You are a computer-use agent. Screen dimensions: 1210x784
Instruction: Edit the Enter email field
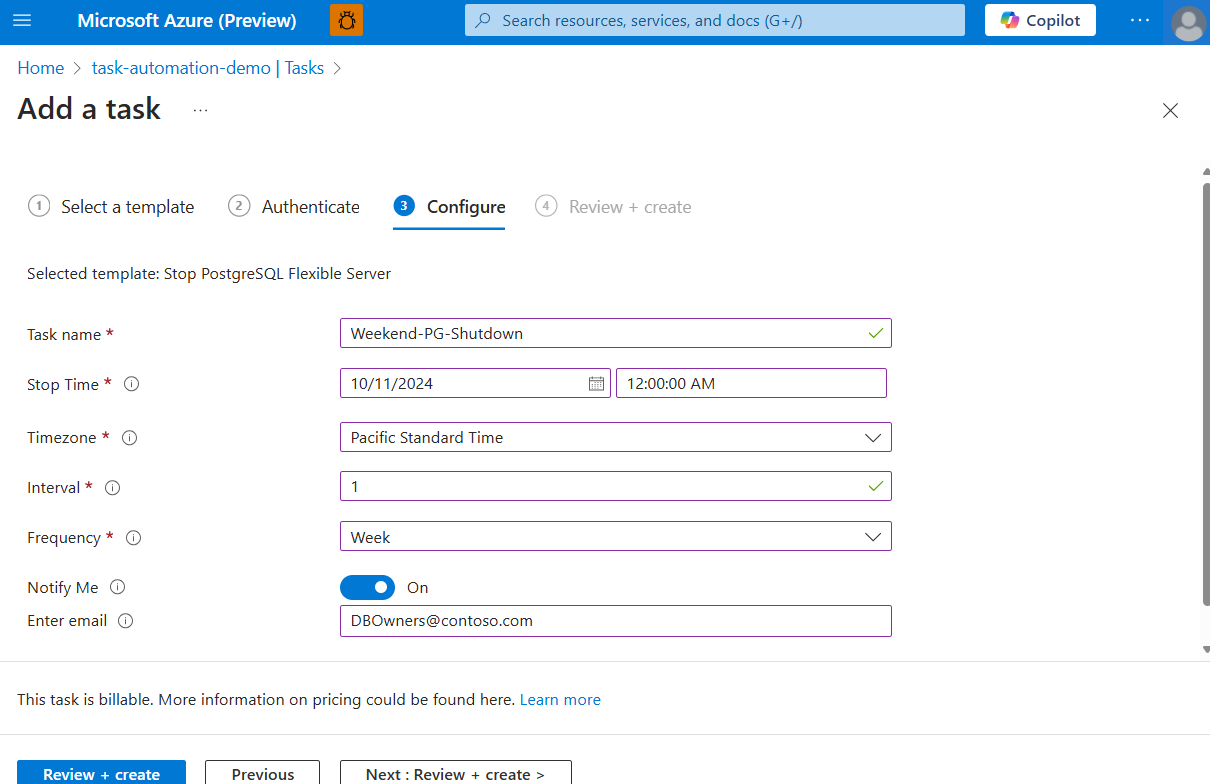coord(615,620)
